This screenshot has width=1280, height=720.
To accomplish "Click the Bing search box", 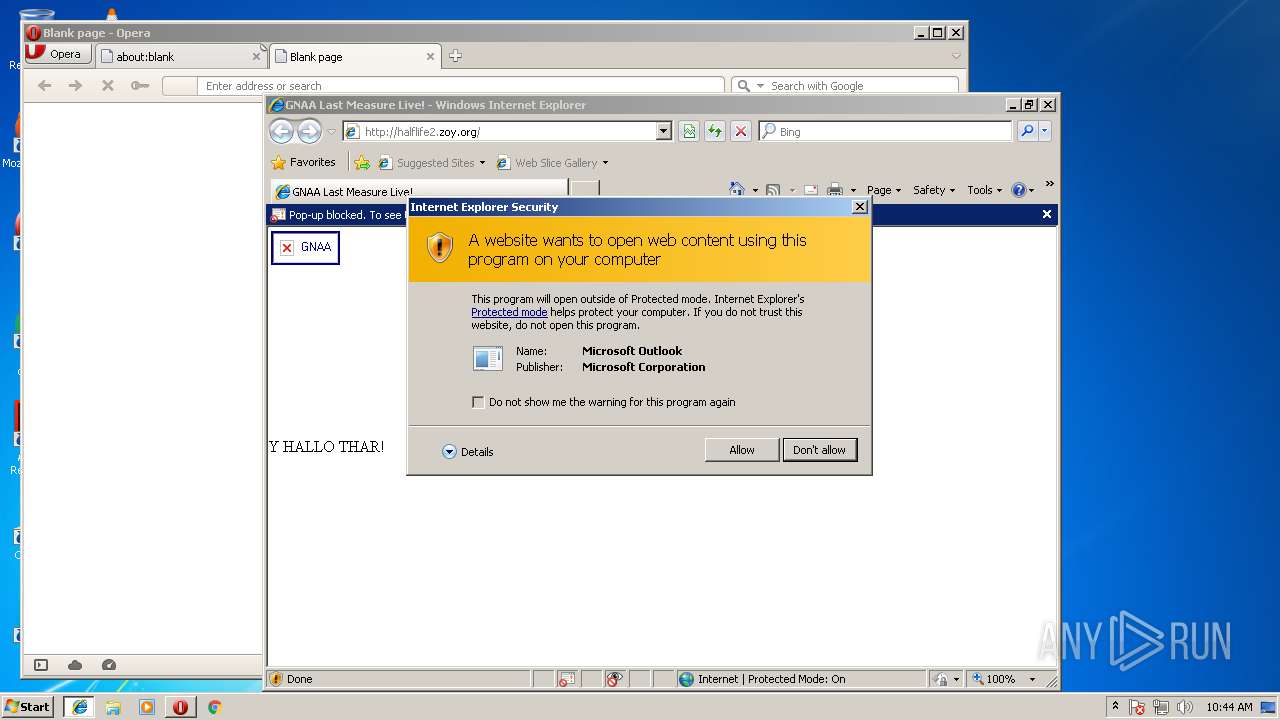I will 885,131.
